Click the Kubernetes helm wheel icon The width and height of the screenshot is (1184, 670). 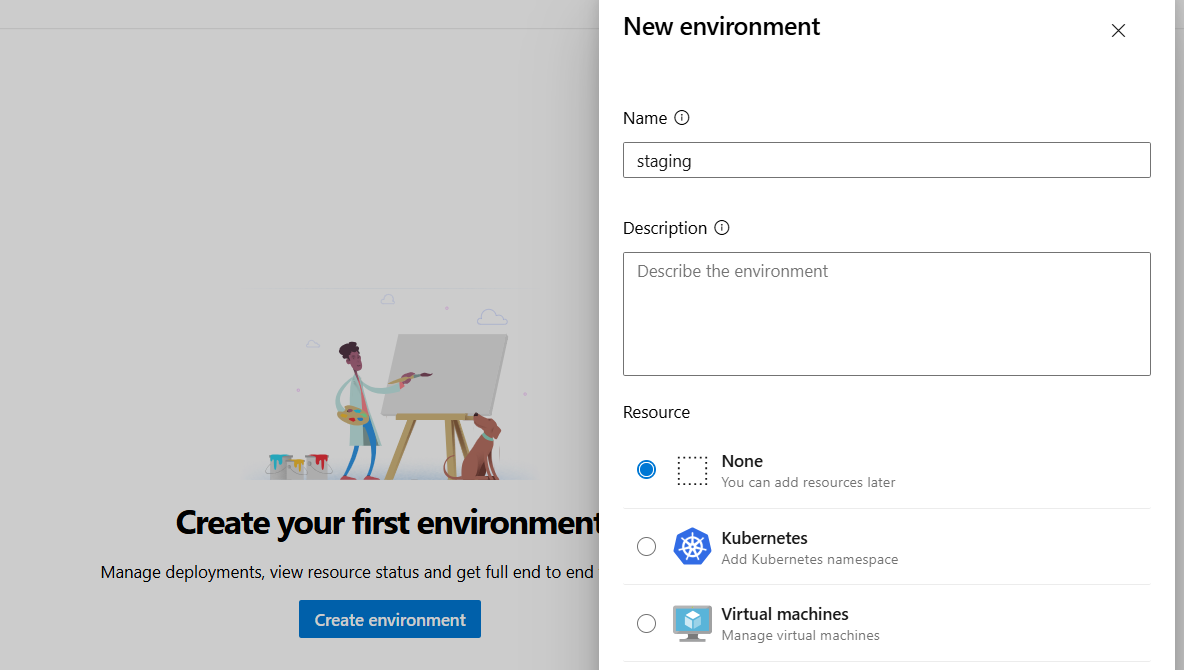(692, 547)
